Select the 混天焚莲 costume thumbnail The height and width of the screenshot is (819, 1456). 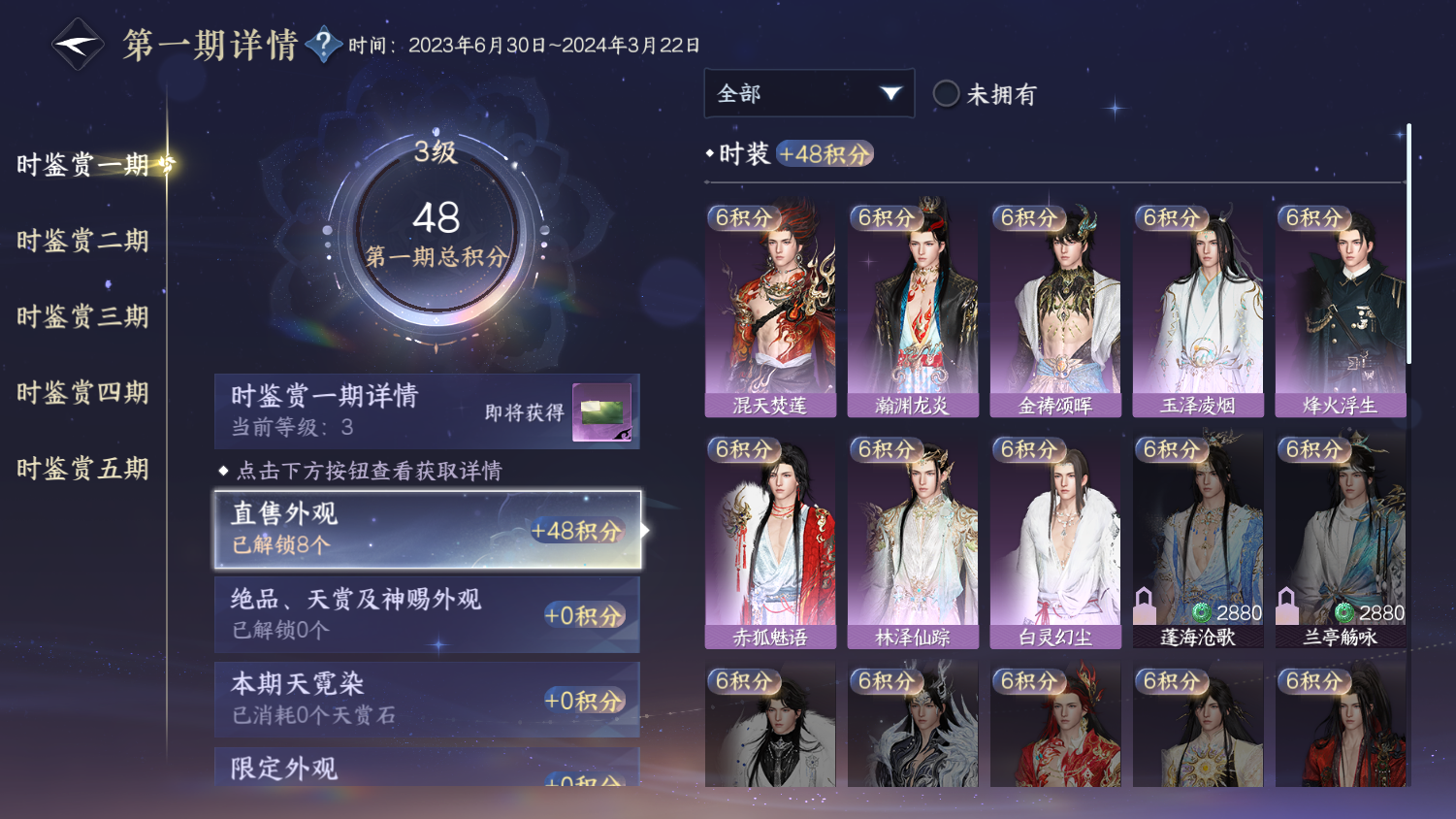tap(770, 309)
